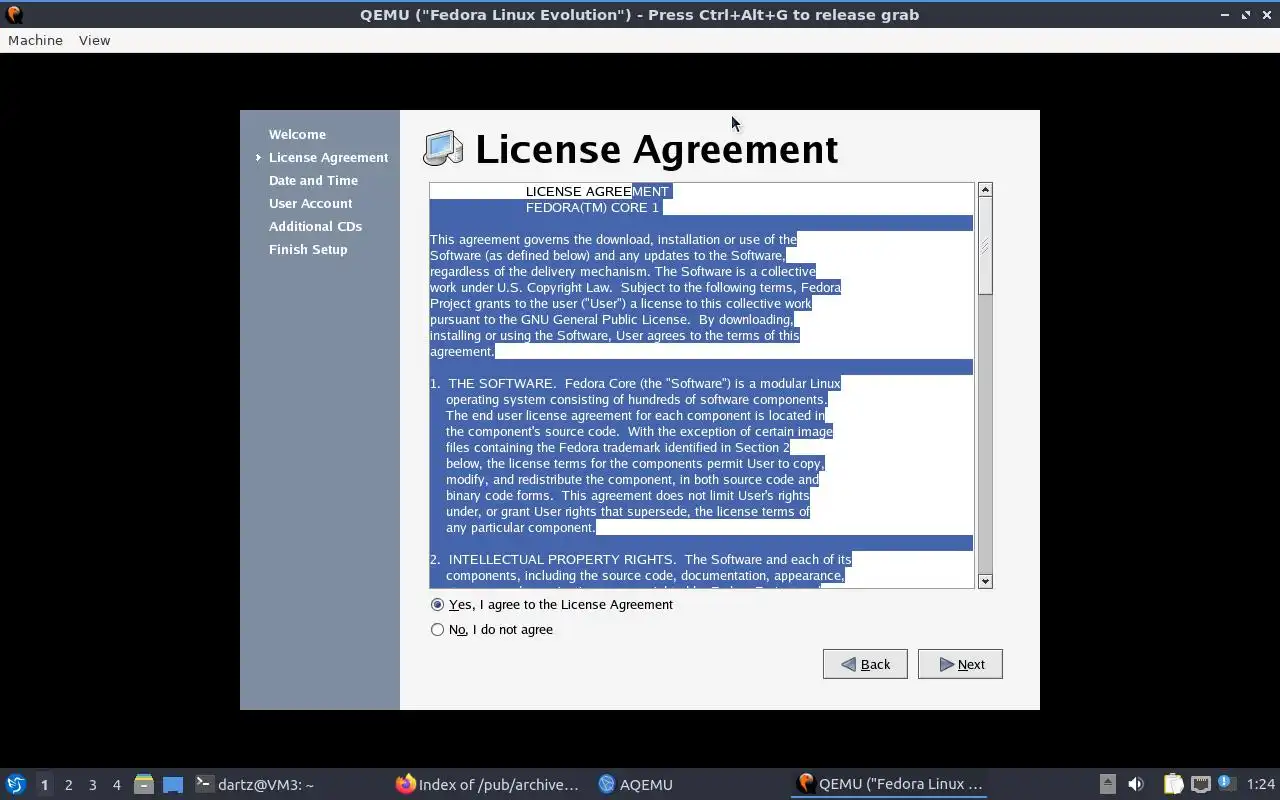Click the license text scrollbar thumb
Screen dimensions: 1280x800
[985, 245]
